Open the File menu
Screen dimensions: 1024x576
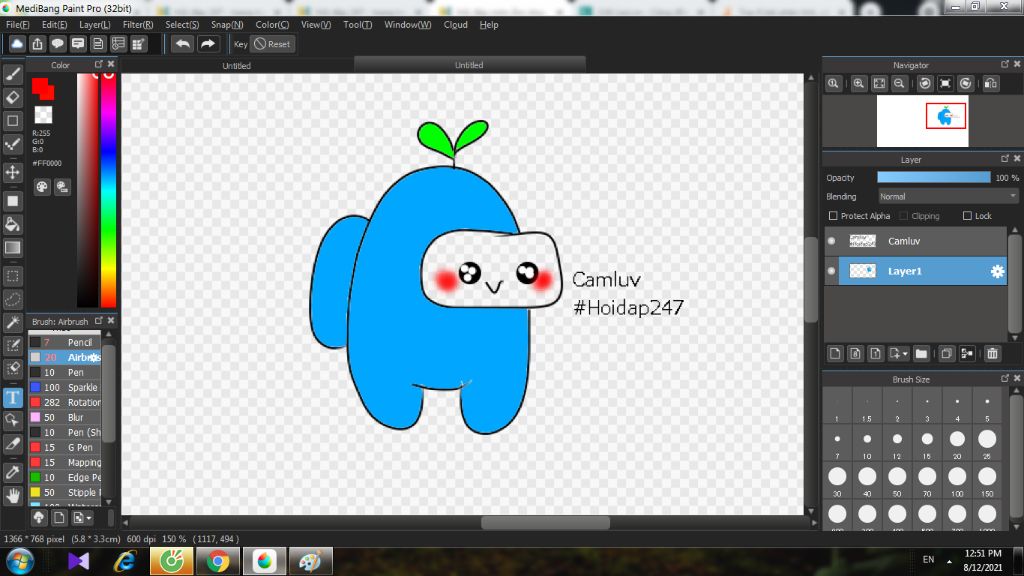click(18, 25)
